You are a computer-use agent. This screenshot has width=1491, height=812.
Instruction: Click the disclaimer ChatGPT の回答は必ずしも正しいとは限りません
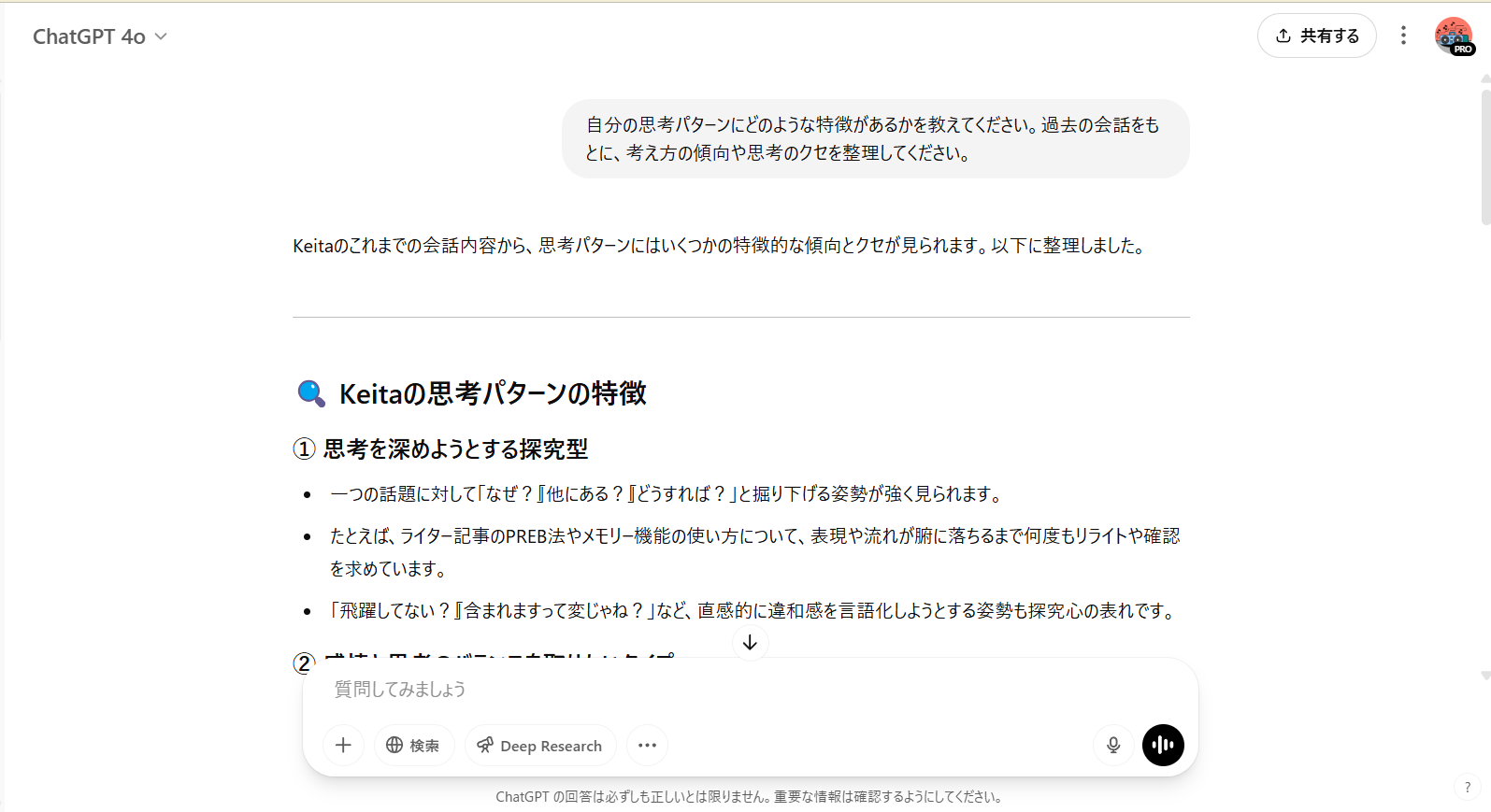point(750,797)
